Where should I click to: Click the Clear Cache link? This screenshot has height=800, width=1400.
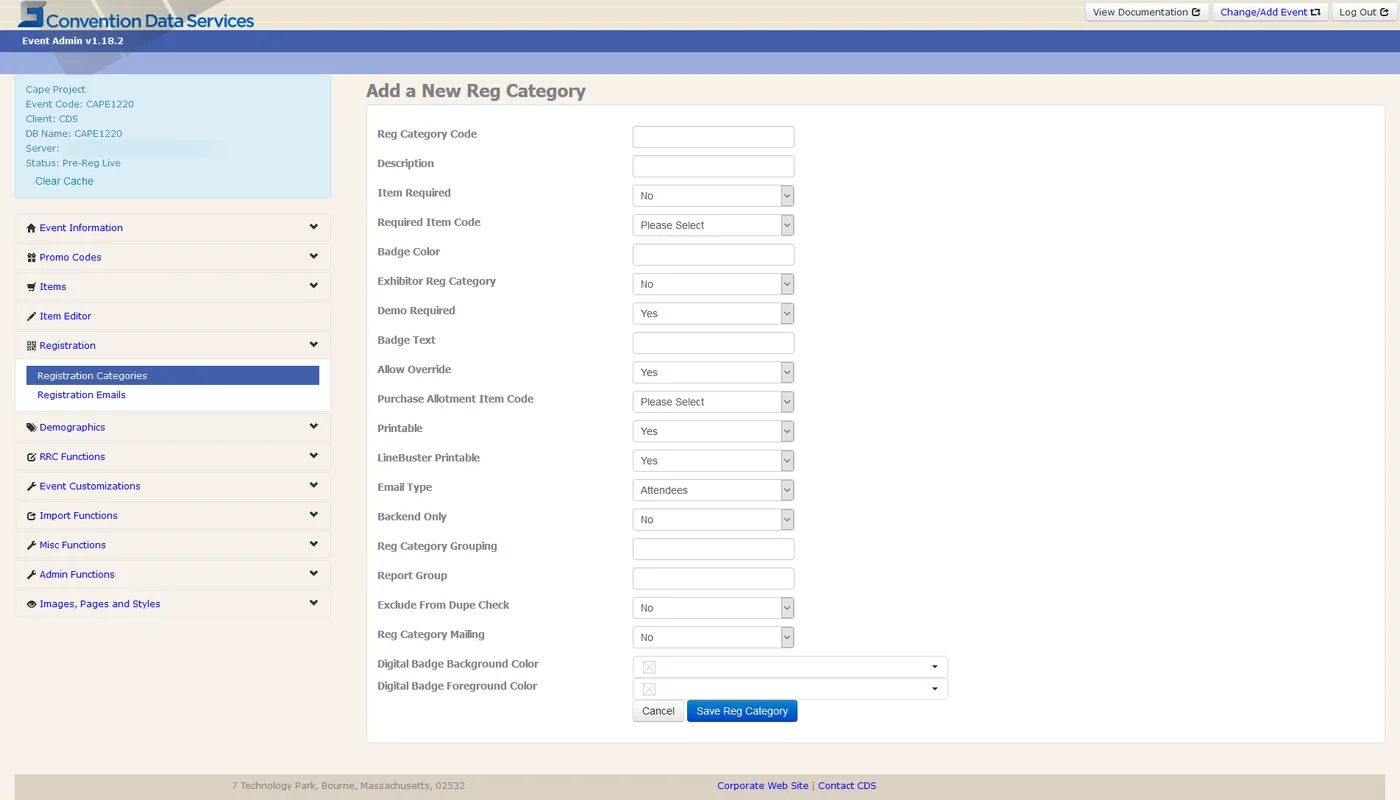(64, 181)
